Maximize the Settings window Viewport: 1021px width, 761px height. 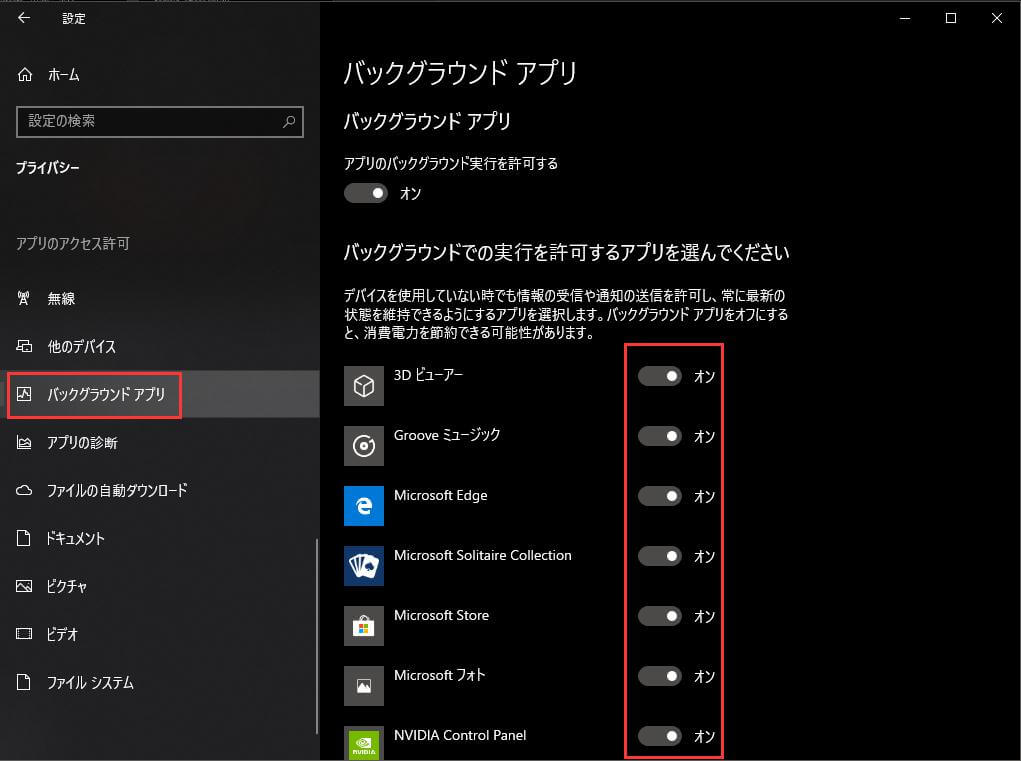pyautogui.click(x=951, y=18)
